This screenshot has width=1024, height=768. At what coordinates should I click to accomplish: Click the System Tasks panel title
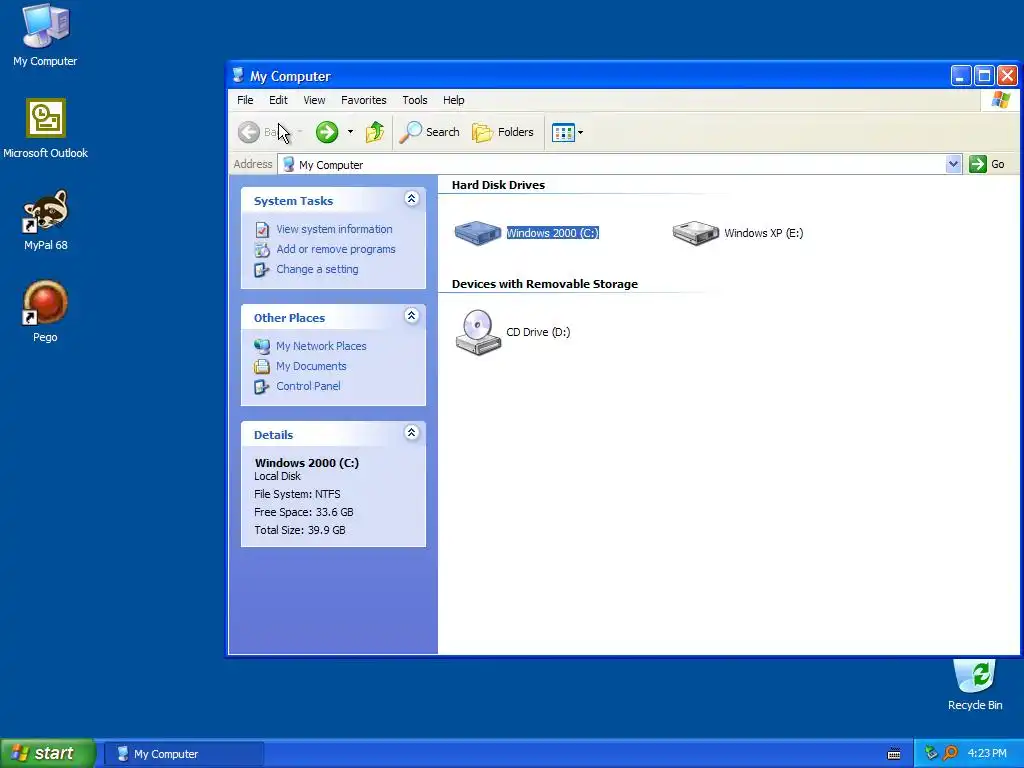click(293, 201)
